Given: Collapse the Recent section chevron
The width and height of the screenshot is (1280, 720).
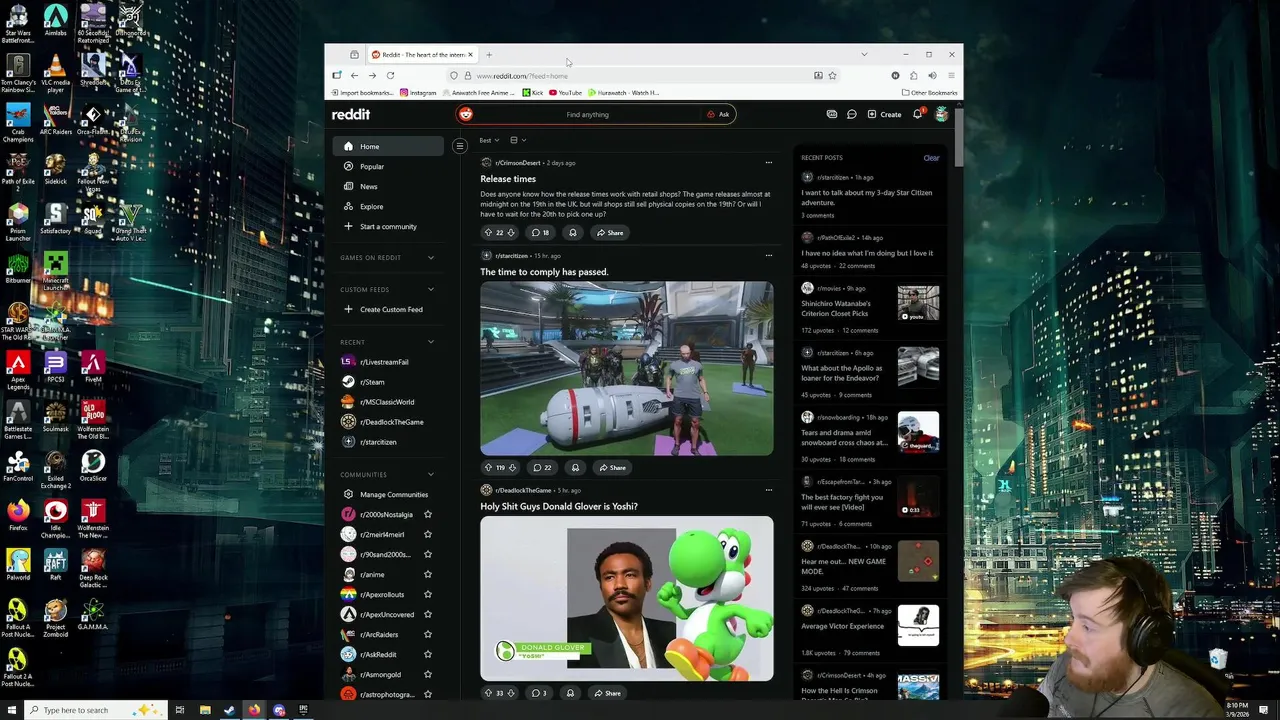Looking at the screenshot, I should (431, 342).
